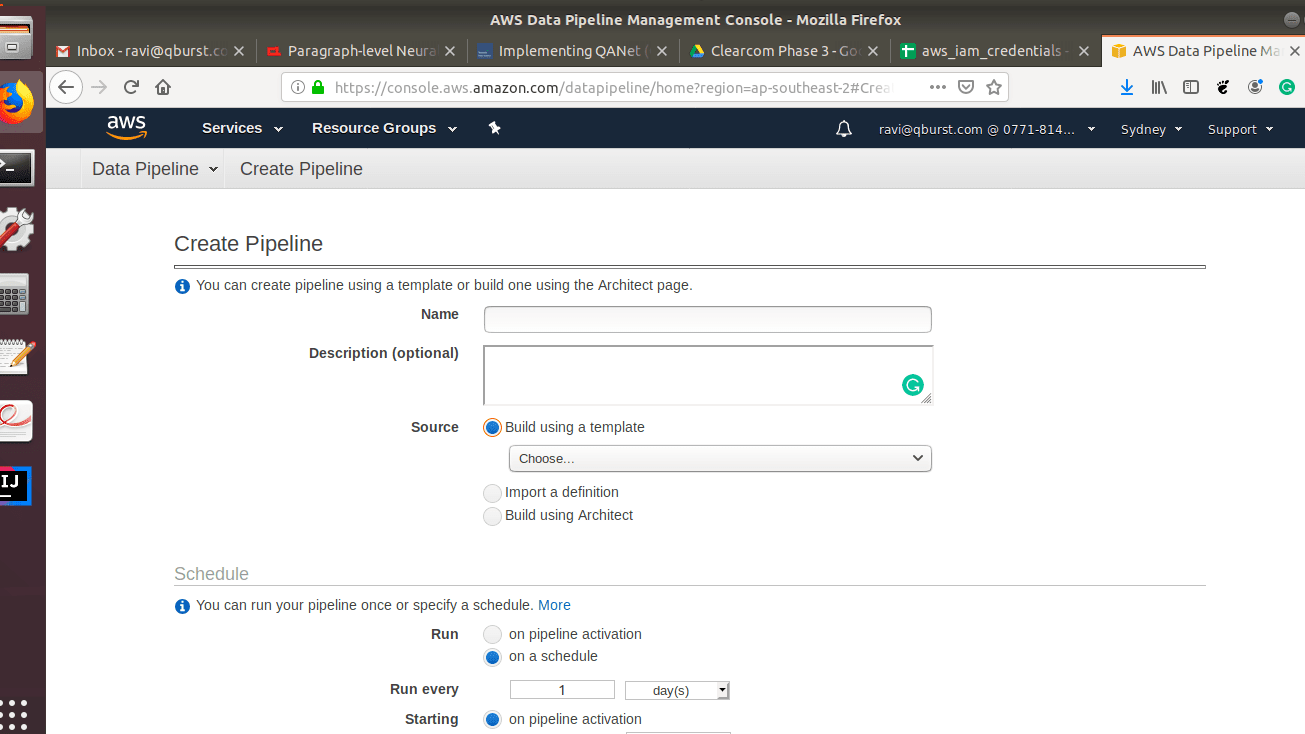This screenshot has width=1305, height=734.
Task: Choose Run on pipeline activation option
Action: click(493, 634)
